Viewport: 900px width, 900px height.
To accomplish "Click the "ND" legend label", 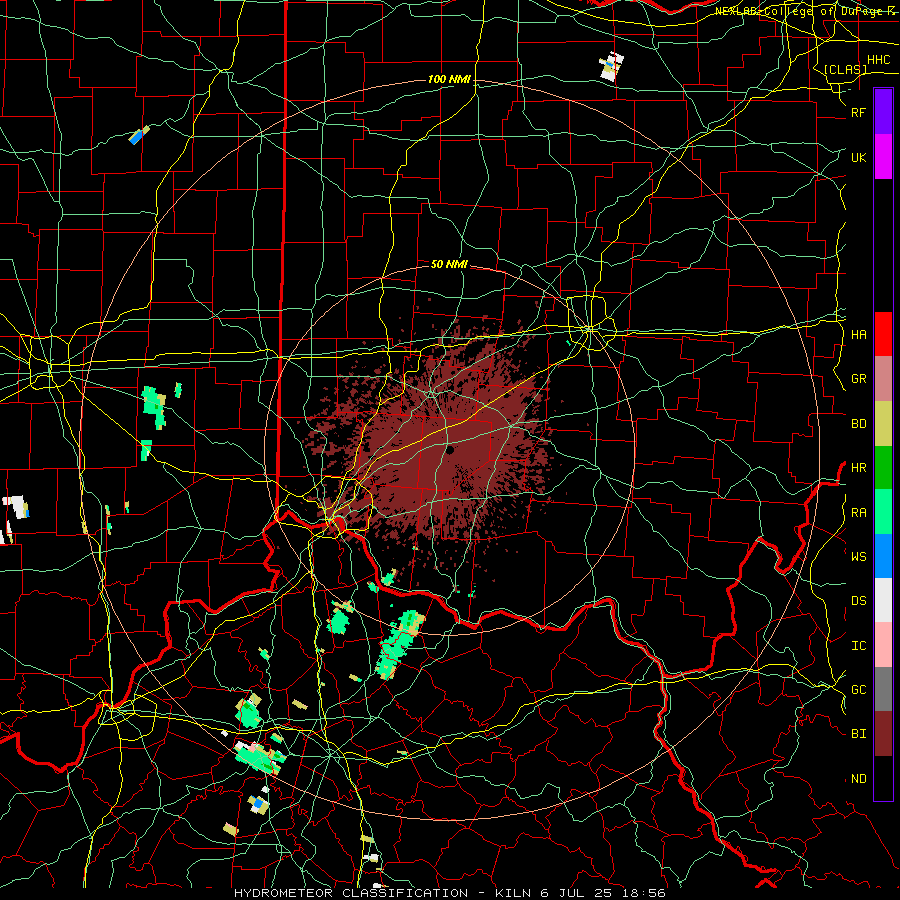I will (x=858, y=779).
